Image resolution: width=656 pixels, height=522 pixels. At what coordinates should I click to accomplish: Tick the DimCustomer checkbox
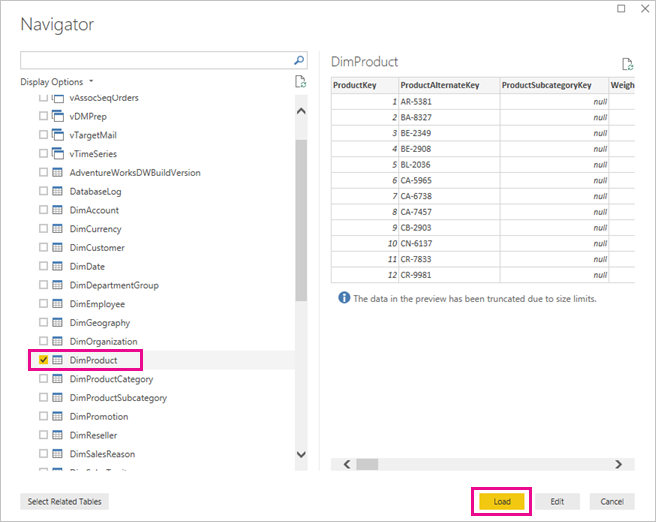point(43,247)
